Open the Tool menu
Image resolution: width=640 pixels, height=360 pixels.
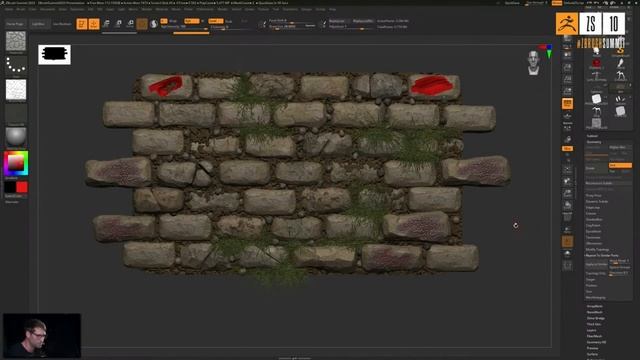276,9
